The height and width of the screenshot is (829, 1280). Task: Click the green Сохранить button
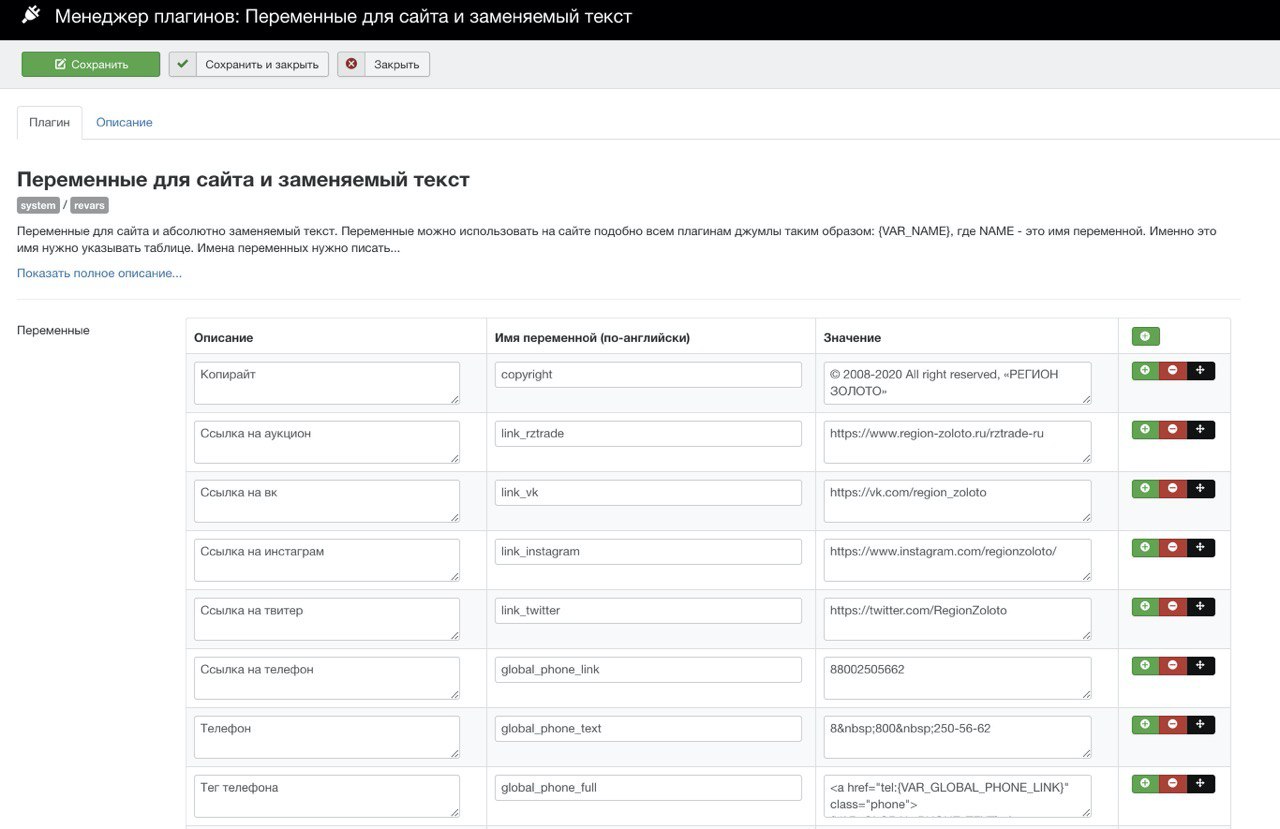click(x=91, y=64)
